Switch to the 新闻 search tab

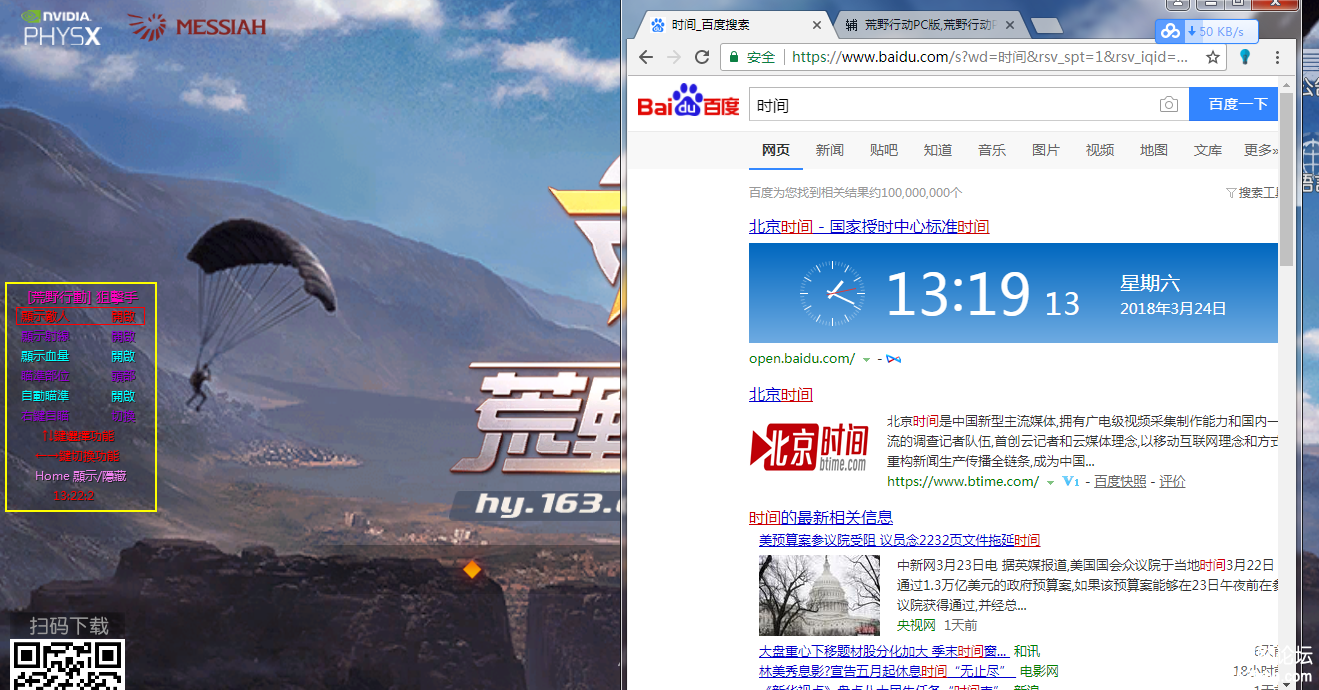tap(830, 150)
